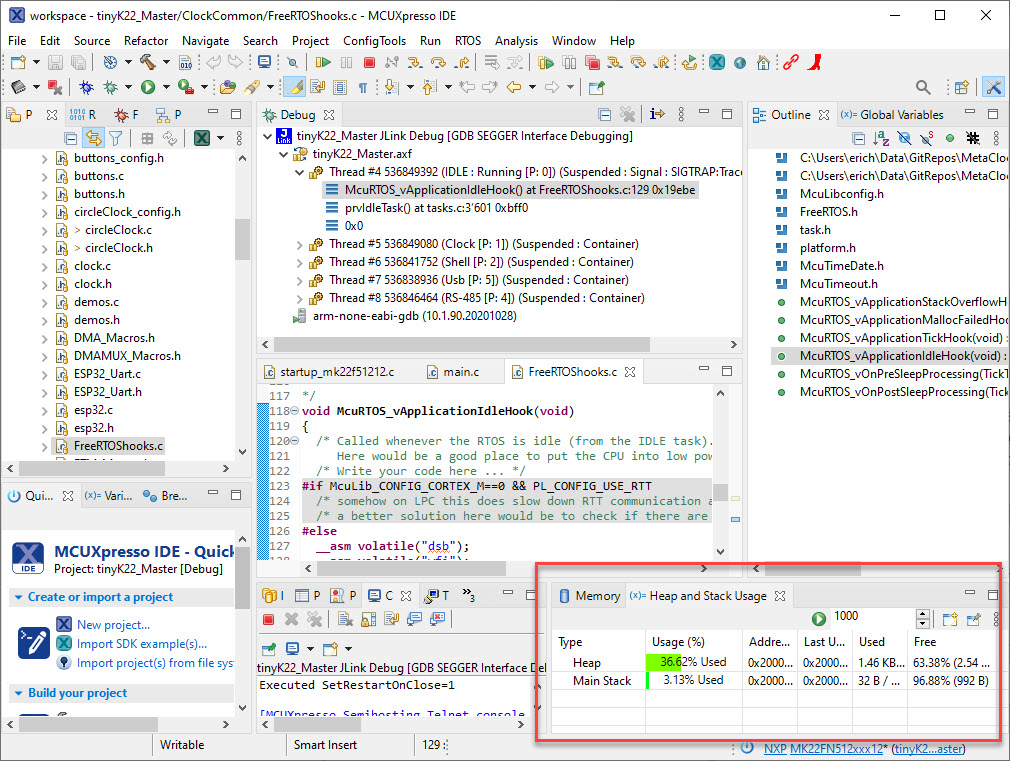Toggle Link with Editor in Project Explorer
1010x761 pixels.
coord(93,138)
